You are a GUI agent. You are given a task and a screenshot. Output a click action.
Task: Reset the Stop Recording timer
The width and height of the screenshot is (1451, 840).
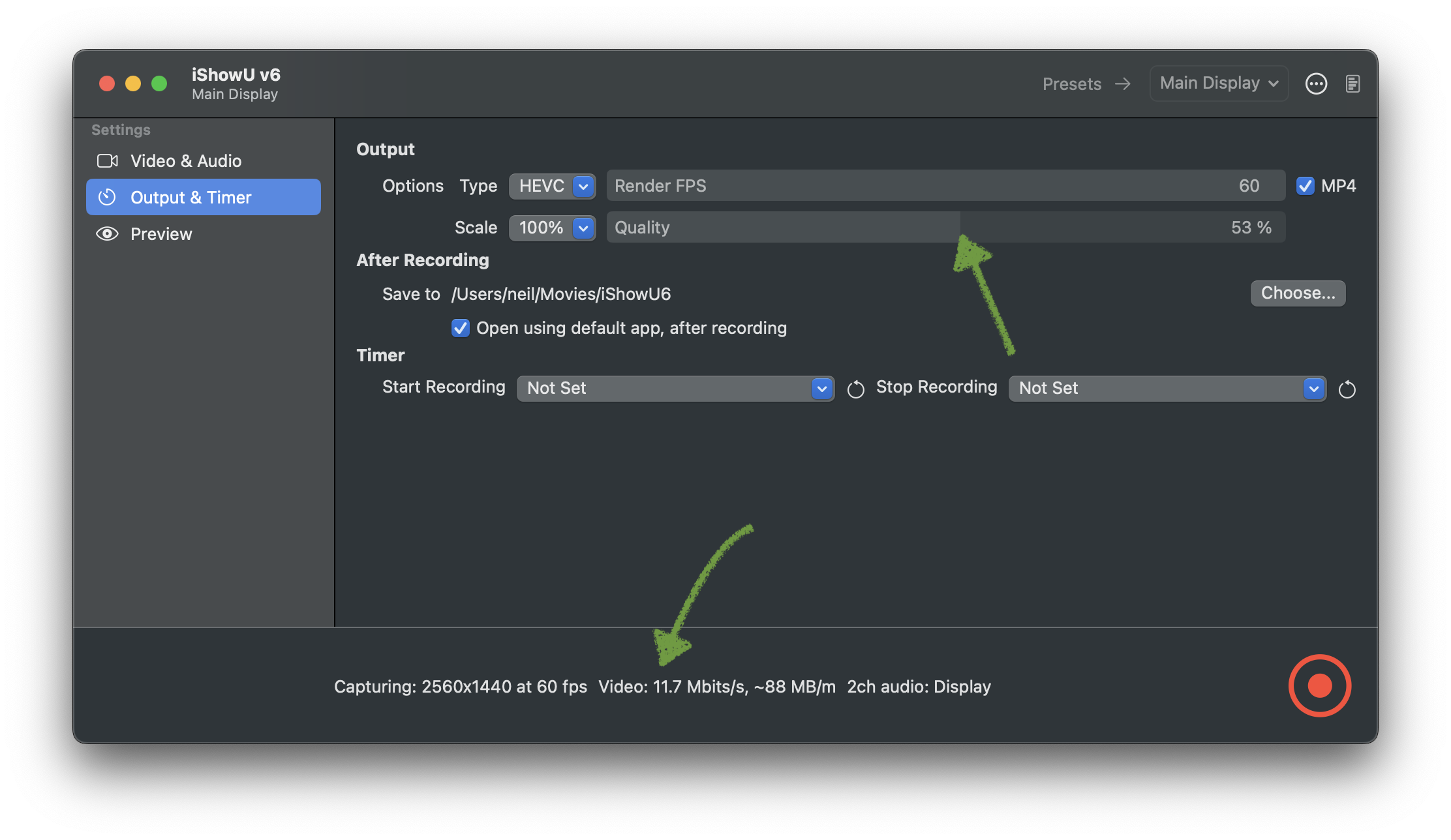[x=1347, y=389]
